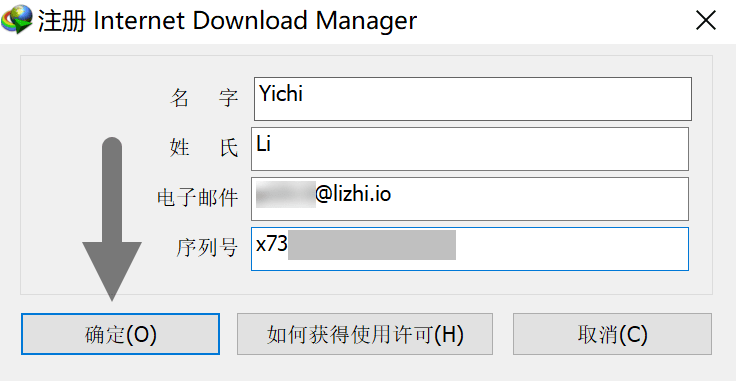Click inside the 序列号 serial number field
Viewport: 736px width, 381px height.
[x=470, y=249]
